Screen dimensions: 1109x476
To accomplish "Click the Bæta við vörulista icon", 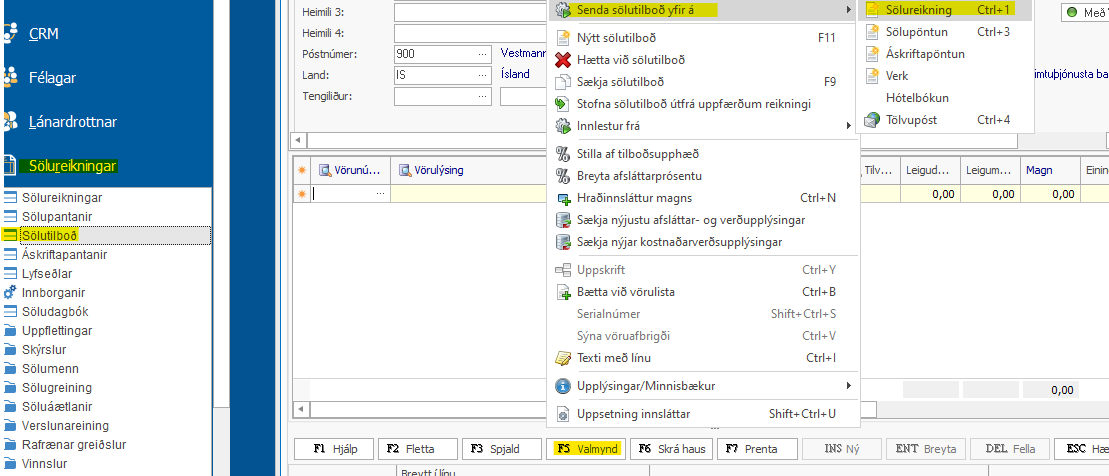I will point(561,292).
